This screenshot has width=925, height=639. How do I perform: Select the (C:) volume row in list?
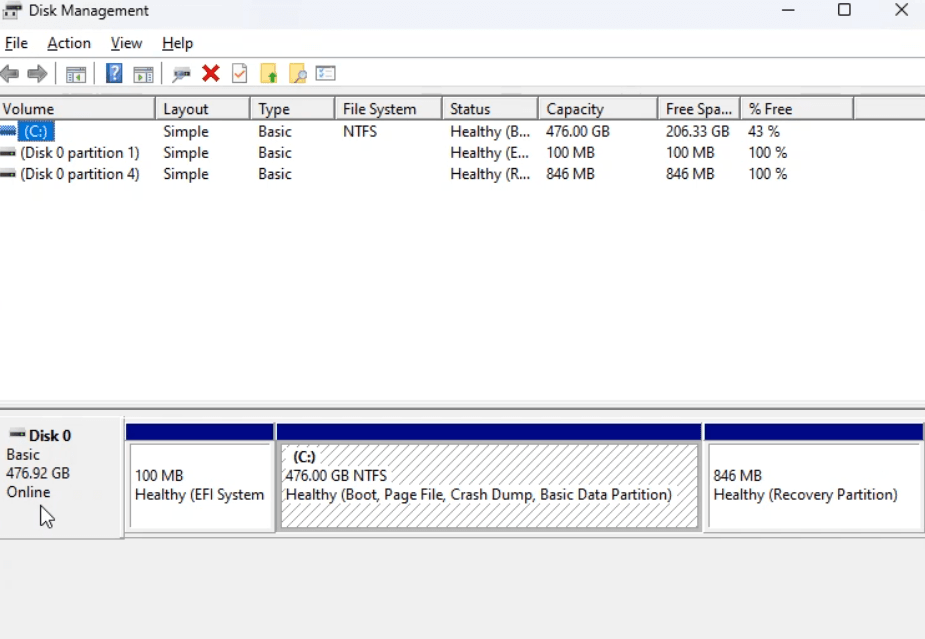coord(35,132)
